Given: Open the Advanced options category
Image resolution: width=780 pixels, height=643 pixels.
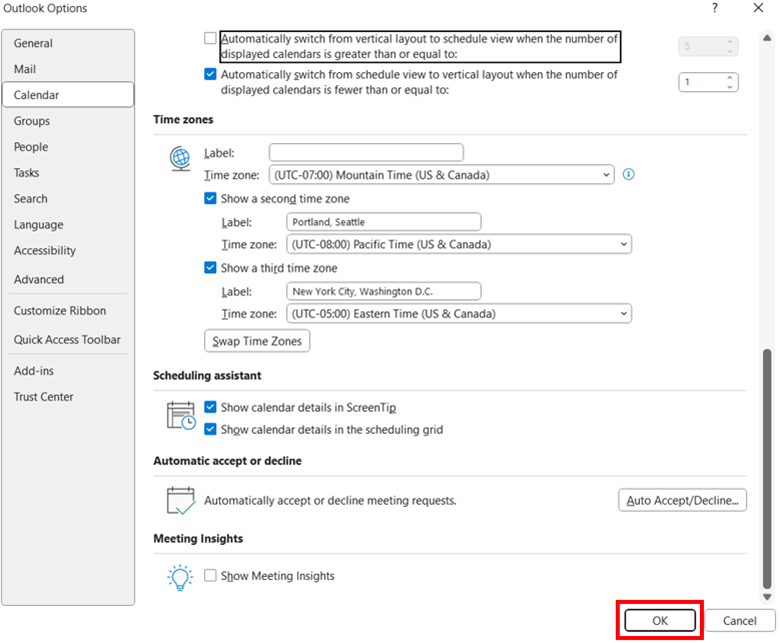Looking at the screenshot, I should pyautogui.click(x=68, y=279).
